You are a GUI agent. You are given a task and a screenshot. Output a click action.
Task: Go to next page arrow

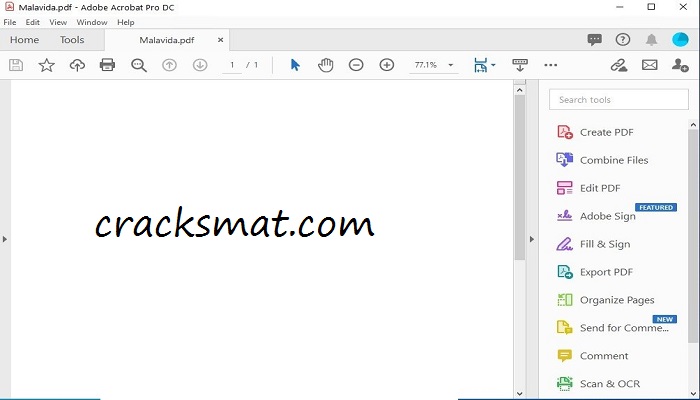pyautogui.click(x=200, y=65)
